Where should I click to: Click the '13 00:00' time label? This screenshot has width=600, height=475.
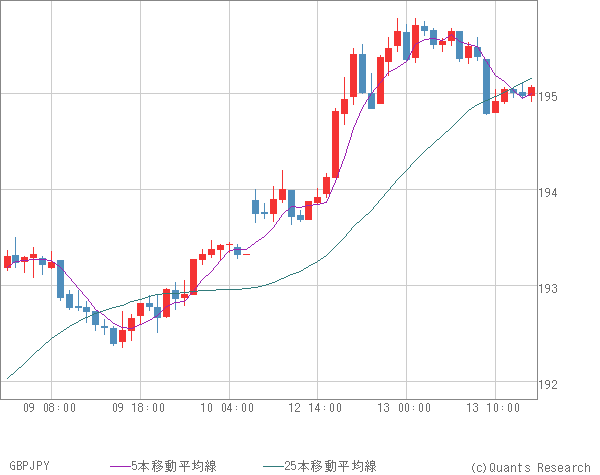pos(404,408)
